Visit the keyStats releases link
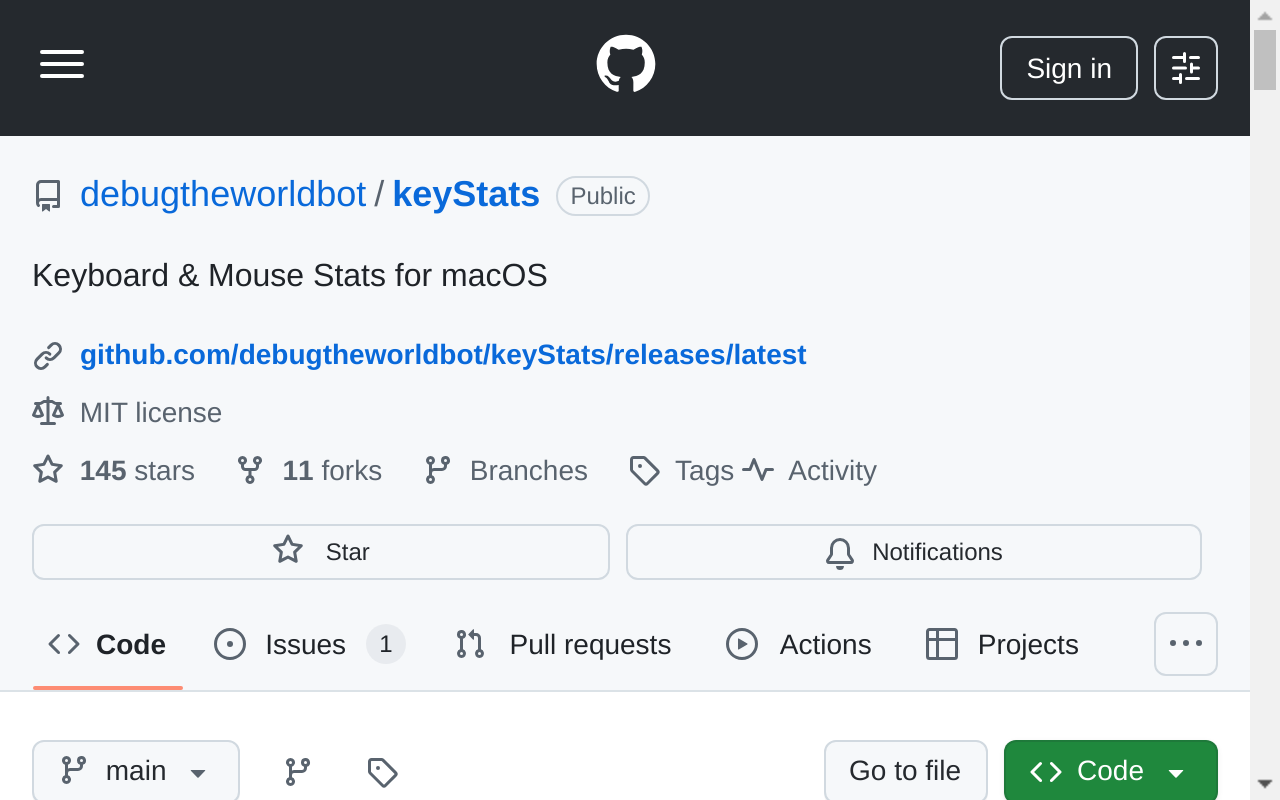This screenshot has height=800, width=1280. (x=443, y=354)
